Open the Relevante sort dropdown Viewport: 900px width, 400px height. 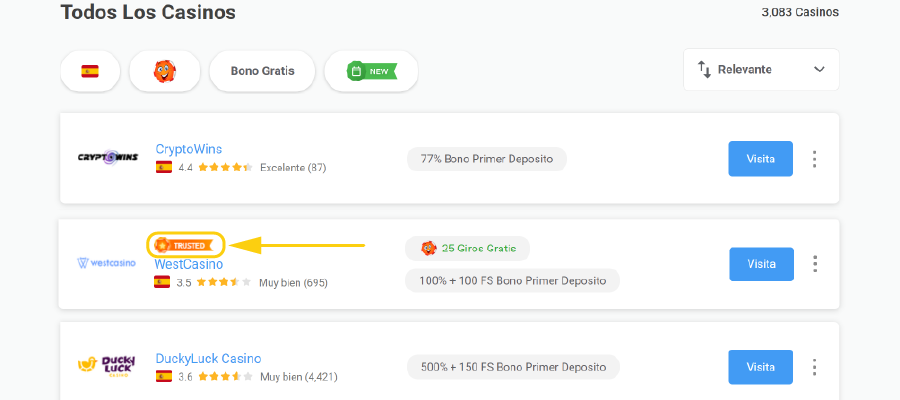[761, 70]
